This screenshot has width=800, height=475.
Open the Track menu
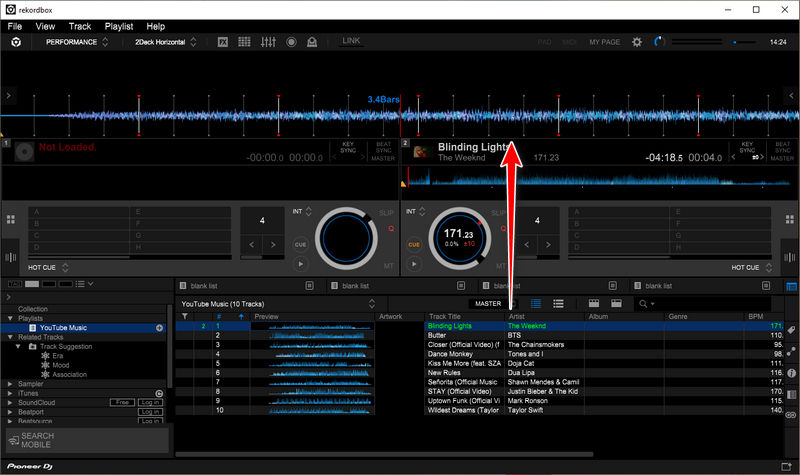80,26
